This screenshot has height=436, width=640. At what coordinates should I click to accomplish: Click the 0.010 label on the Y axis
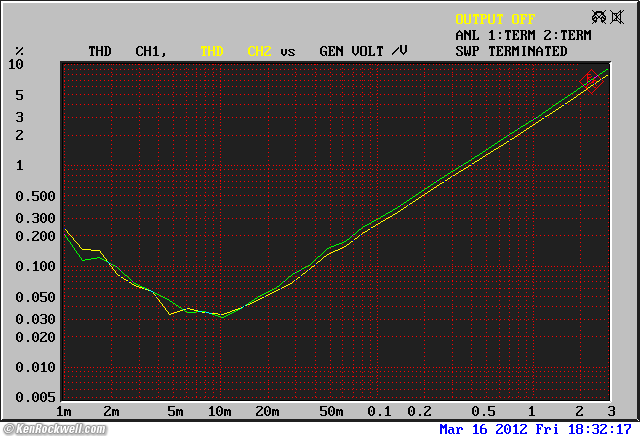point(36,367)
